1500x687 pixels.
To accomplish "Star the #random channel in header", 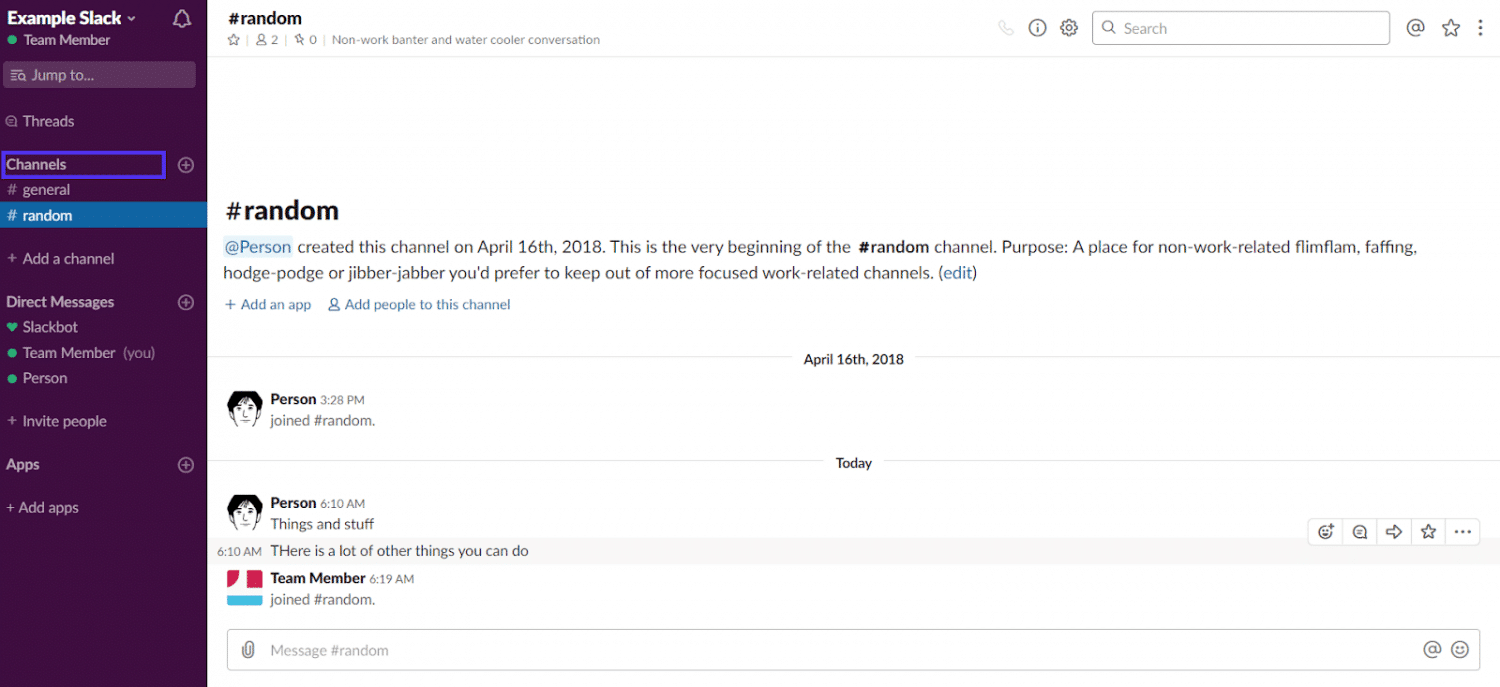I will (x=234, y=40).
